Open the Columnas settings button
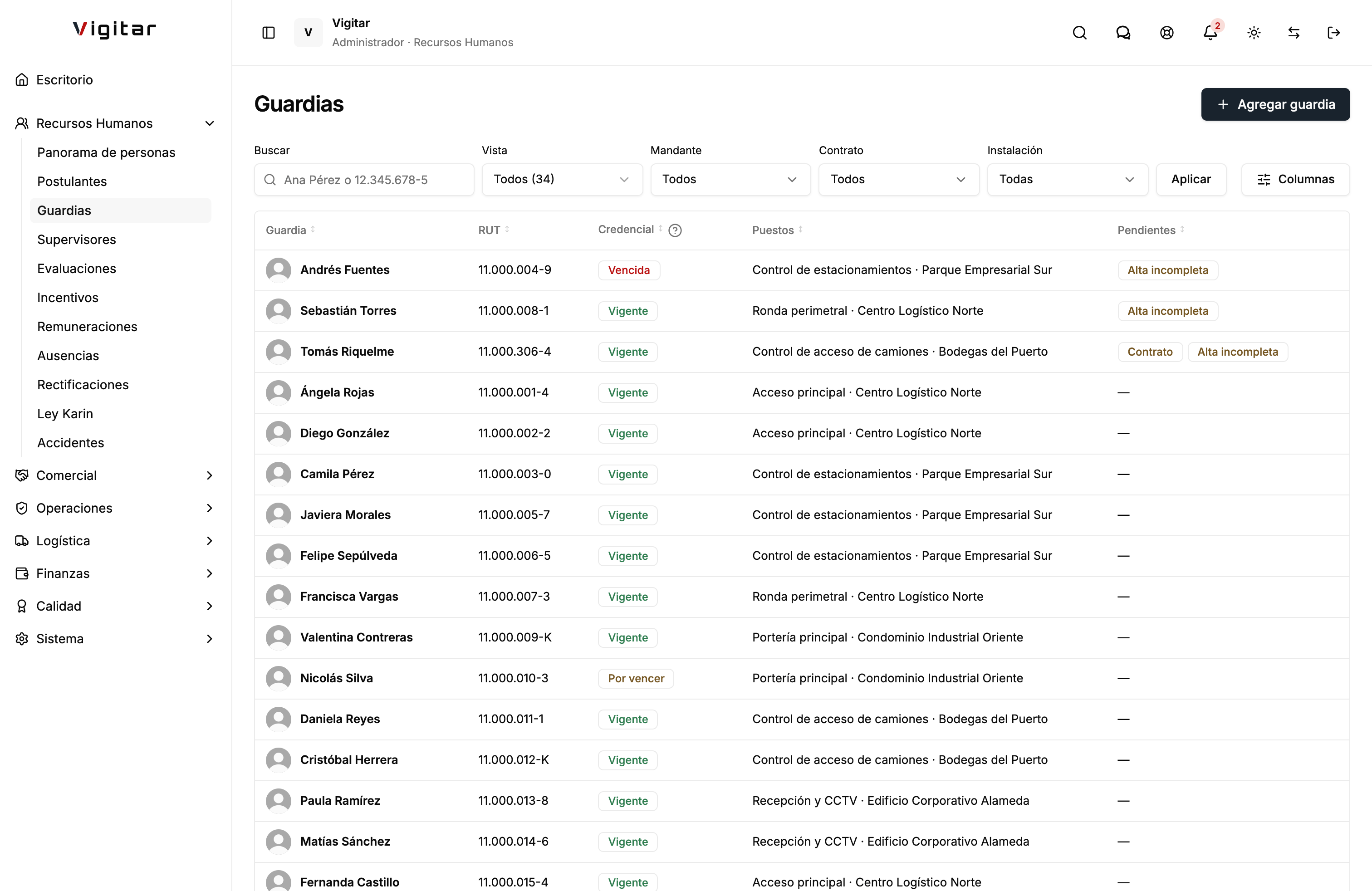The image size is (1372, 891). [1295, 179]
